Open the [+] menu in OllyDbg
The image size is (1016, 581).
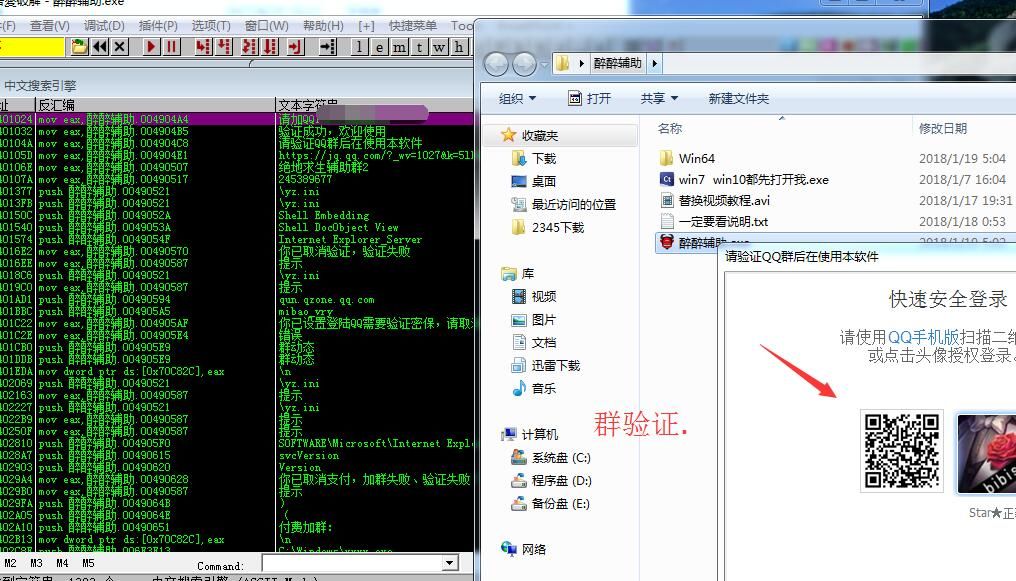point(366,25)
